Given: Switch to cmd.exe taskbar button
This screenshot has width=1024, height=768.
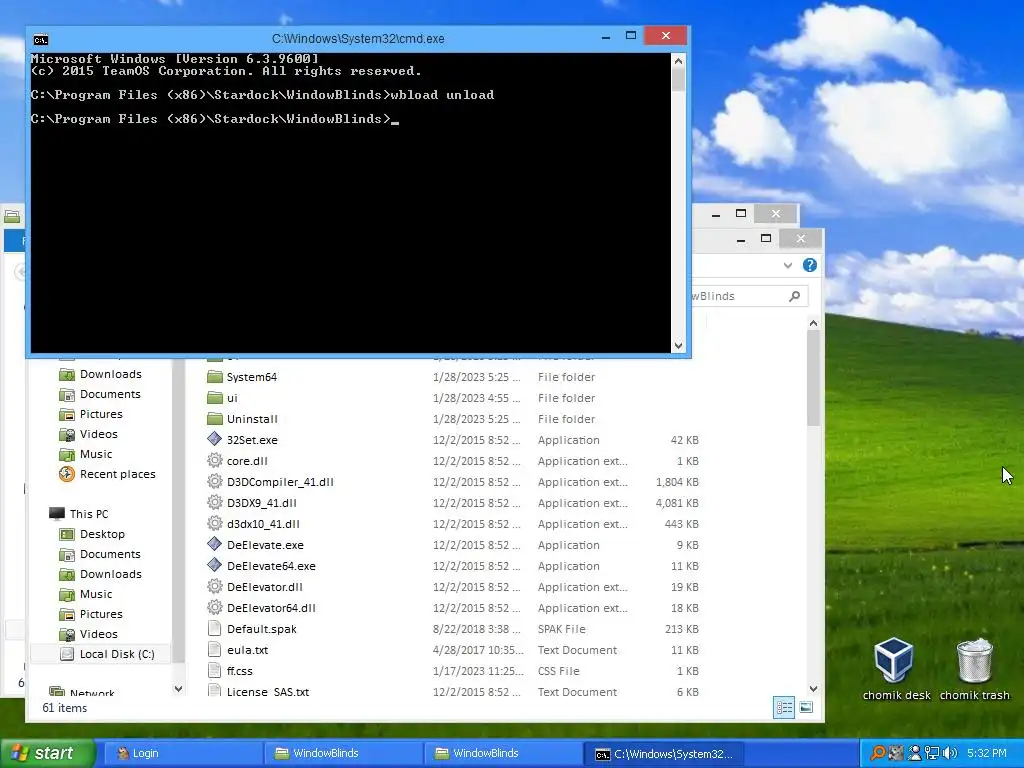Looking at the screenshot, I should point(662,753).
